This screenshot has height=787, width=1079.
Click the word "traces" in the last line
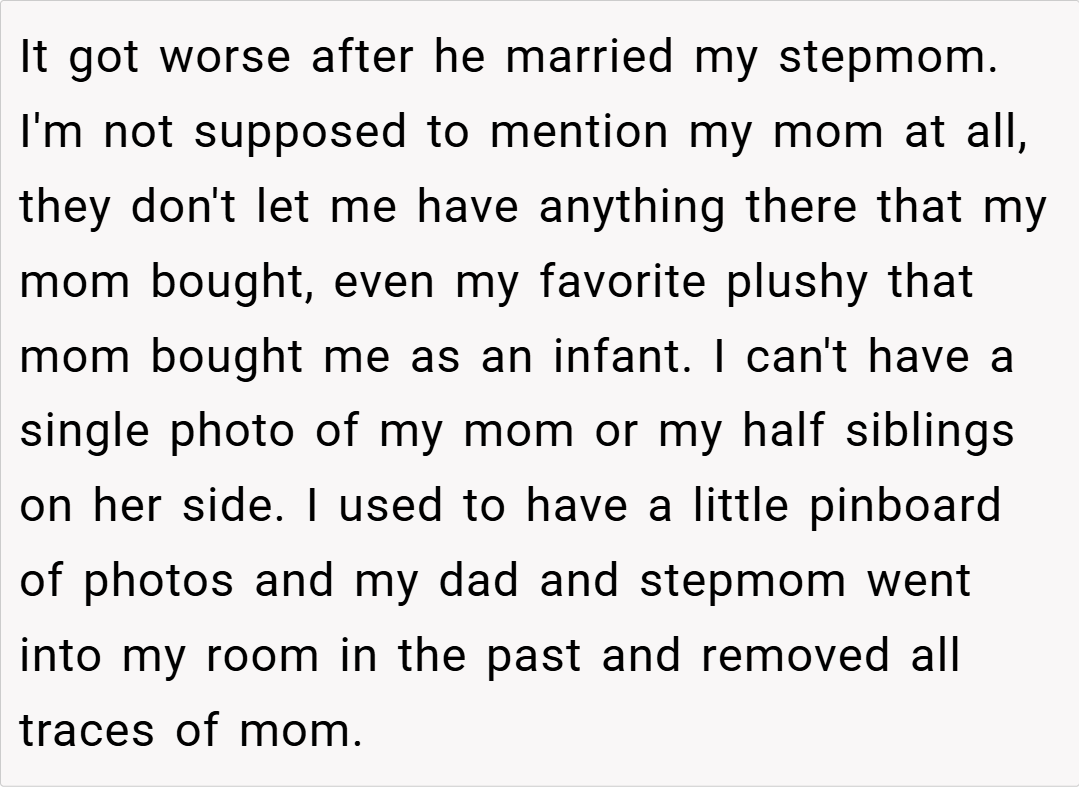click(87, 731)
